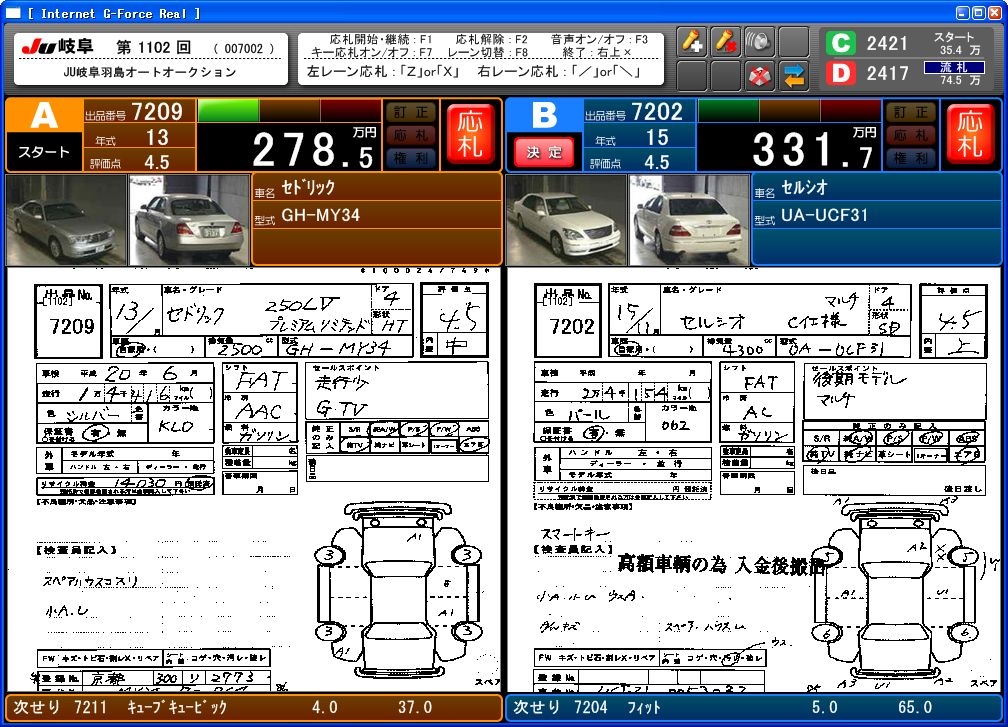Switch to lane C tab
The height and width of the screenshot is (727, 1008).
[x=842, y=43]
